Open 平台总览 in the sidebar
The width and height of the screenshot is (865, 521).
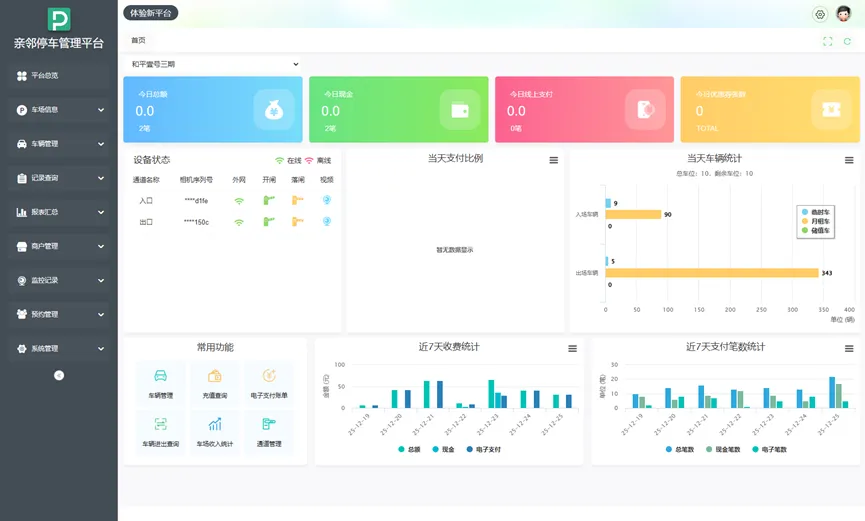point(59,76)
